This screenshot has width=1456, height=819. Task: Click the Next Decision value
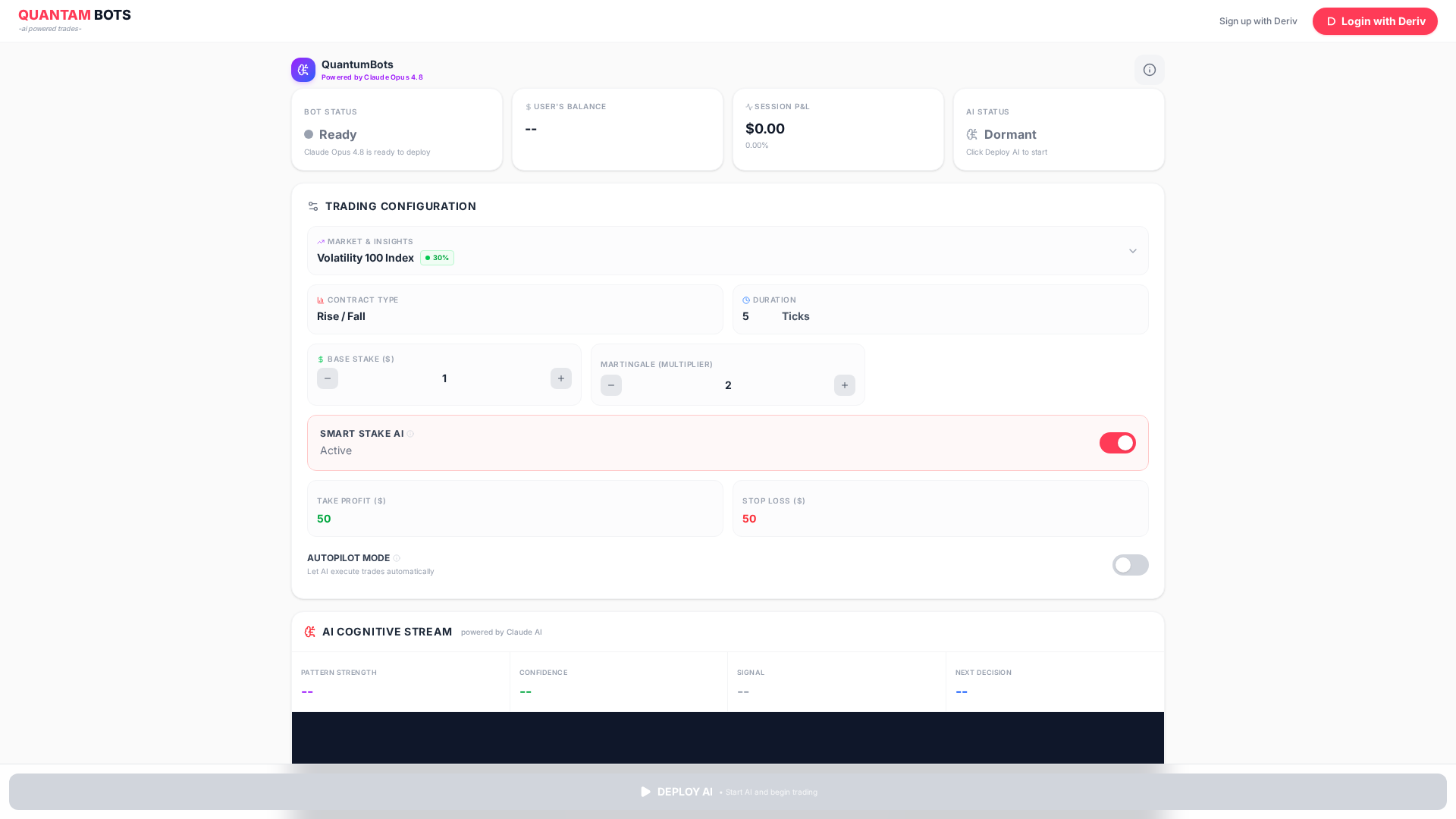[x=962, y=692]
